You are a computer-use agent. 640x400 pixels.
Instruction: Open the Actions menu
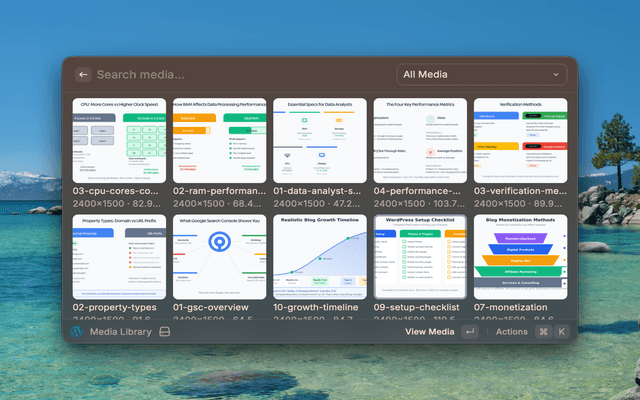(511, 332)
